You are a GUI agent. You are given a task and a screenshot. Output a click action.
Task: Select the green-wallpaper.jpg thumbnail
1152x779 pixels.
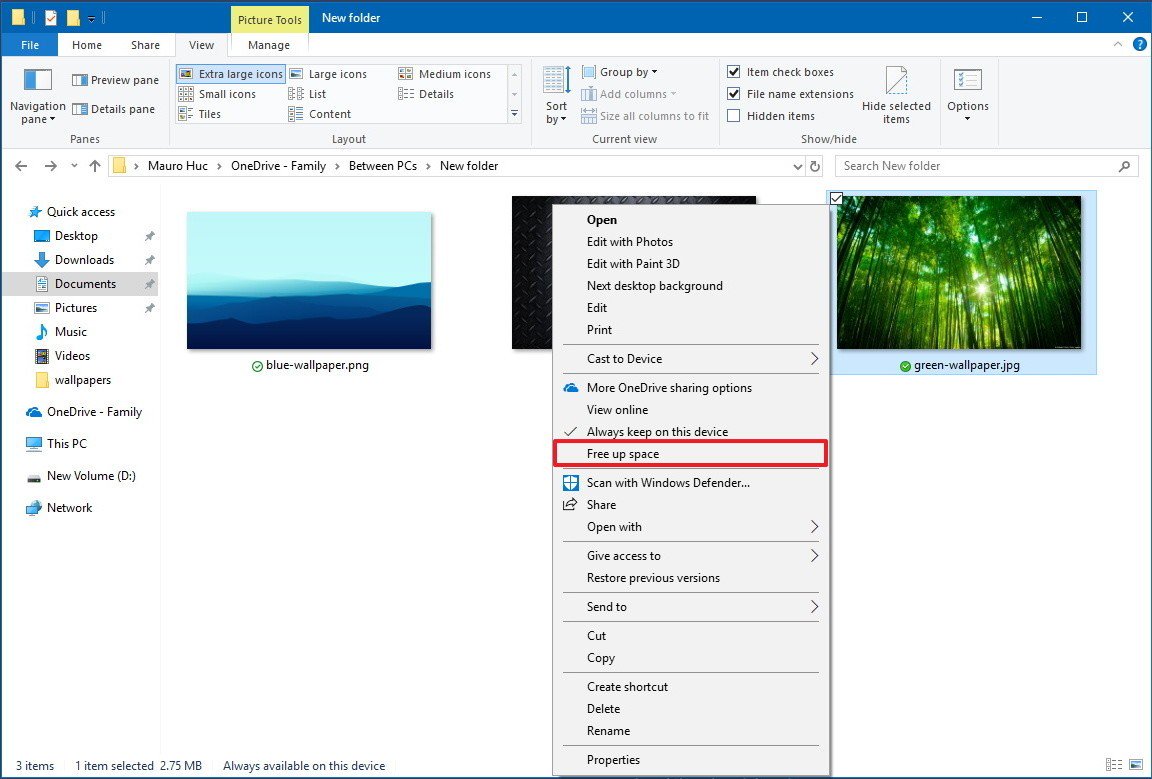pyautogui.click(x=960, y=272)
